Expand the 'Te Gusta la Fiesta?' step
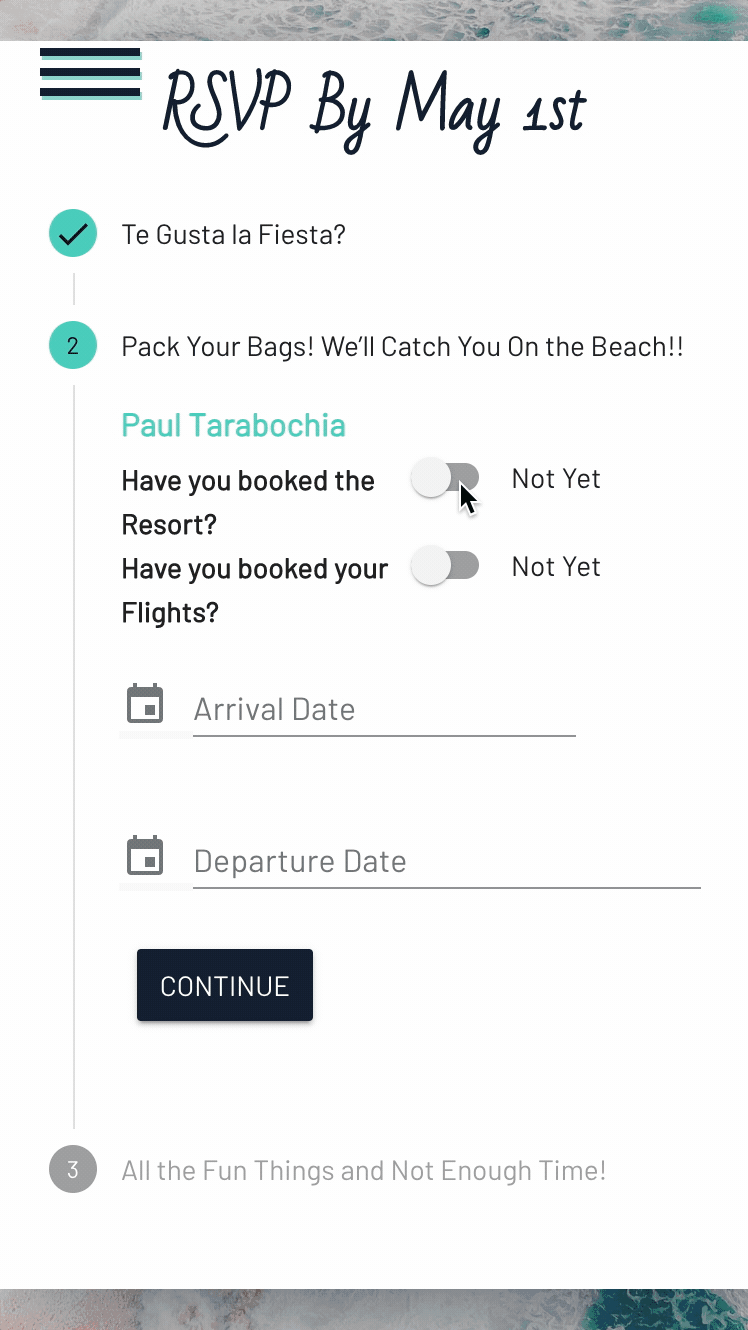This screenshot has height=1330, width=748. click(x=234, y=235)
